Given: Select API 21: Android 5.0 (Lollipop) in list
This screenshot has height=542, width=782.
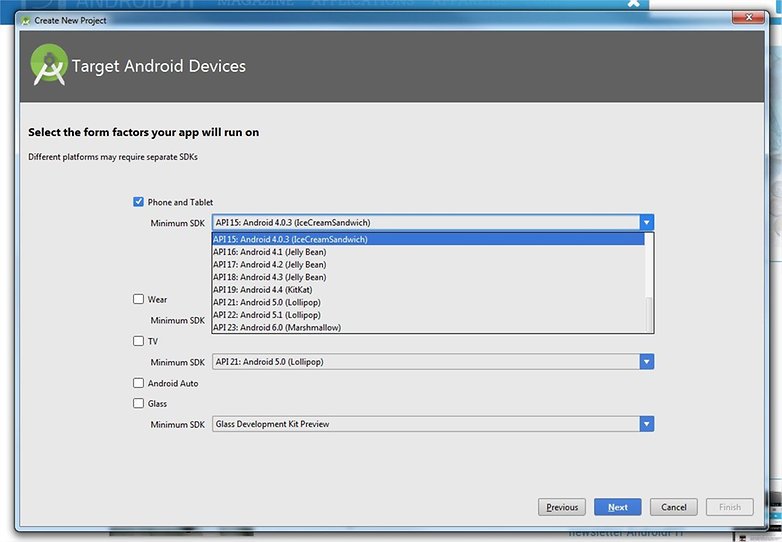Looking at the screenshot, I should (428, 302).
